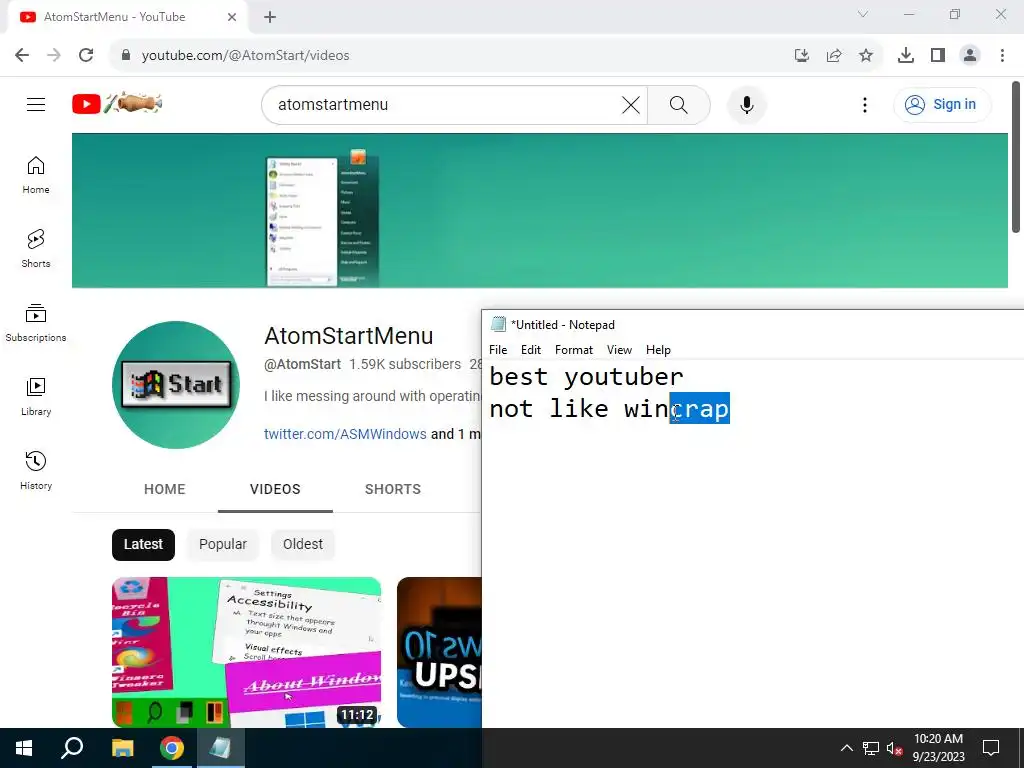Open File Explorer from taskbar
The width and height of the screenshot is (1024, 768).
click(122, 748)
